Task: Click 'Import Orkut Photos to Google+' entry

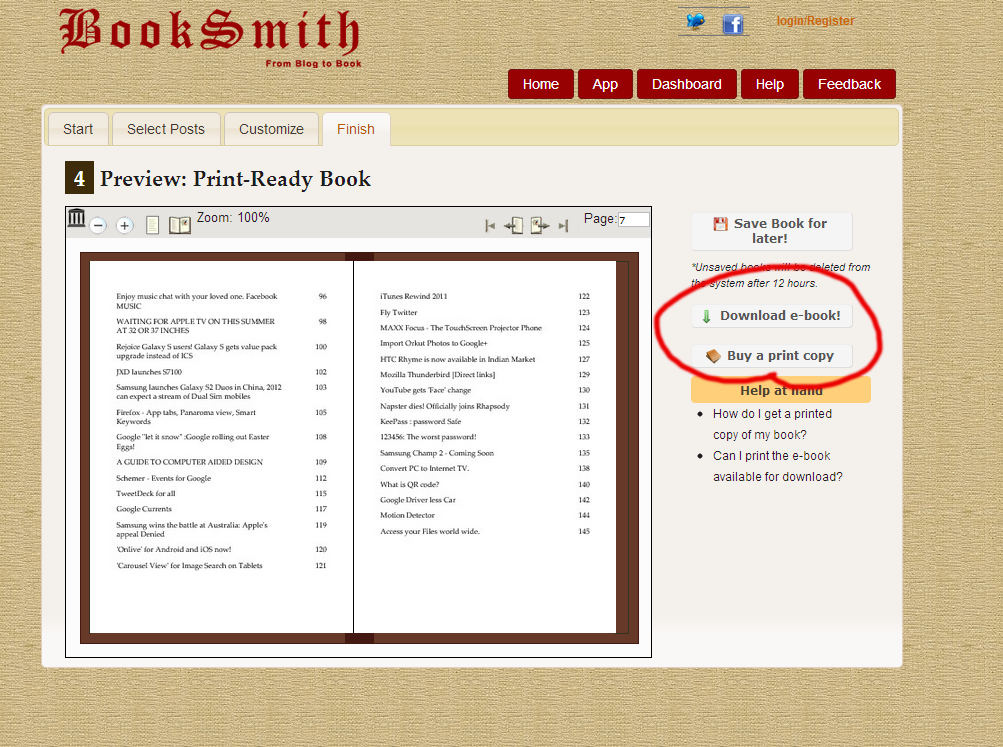Action: [433, 343]
